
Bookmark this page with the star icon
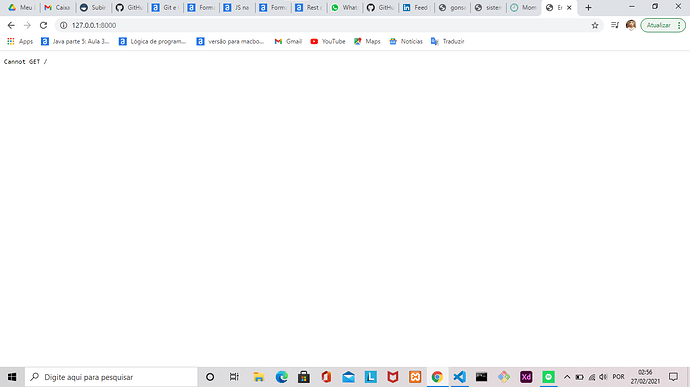[595, 26]
